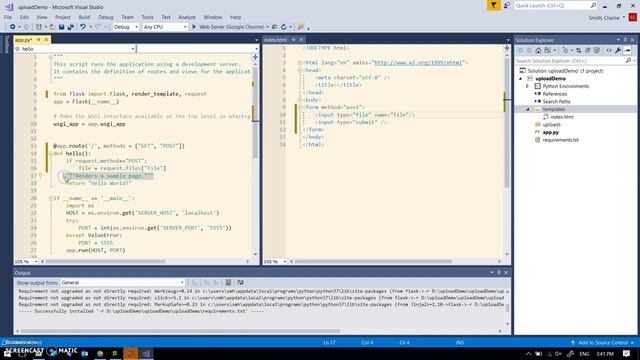Screen dimensions: 640x360
Task: Toggle pin on index.html tab
Action: click(x=293, y=40)
